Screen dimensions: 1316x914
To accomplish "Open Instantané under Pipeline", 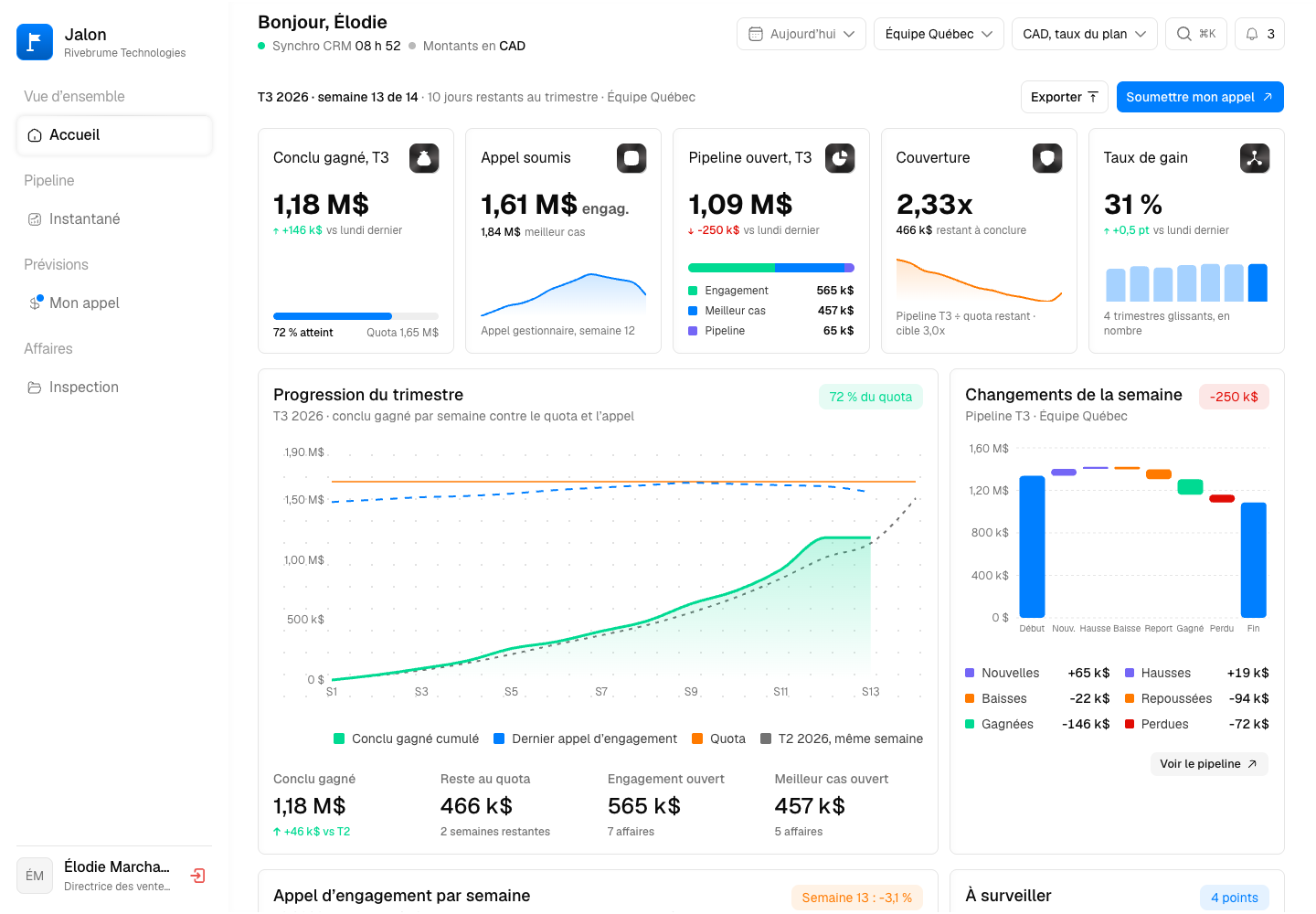I will point(114,219).
